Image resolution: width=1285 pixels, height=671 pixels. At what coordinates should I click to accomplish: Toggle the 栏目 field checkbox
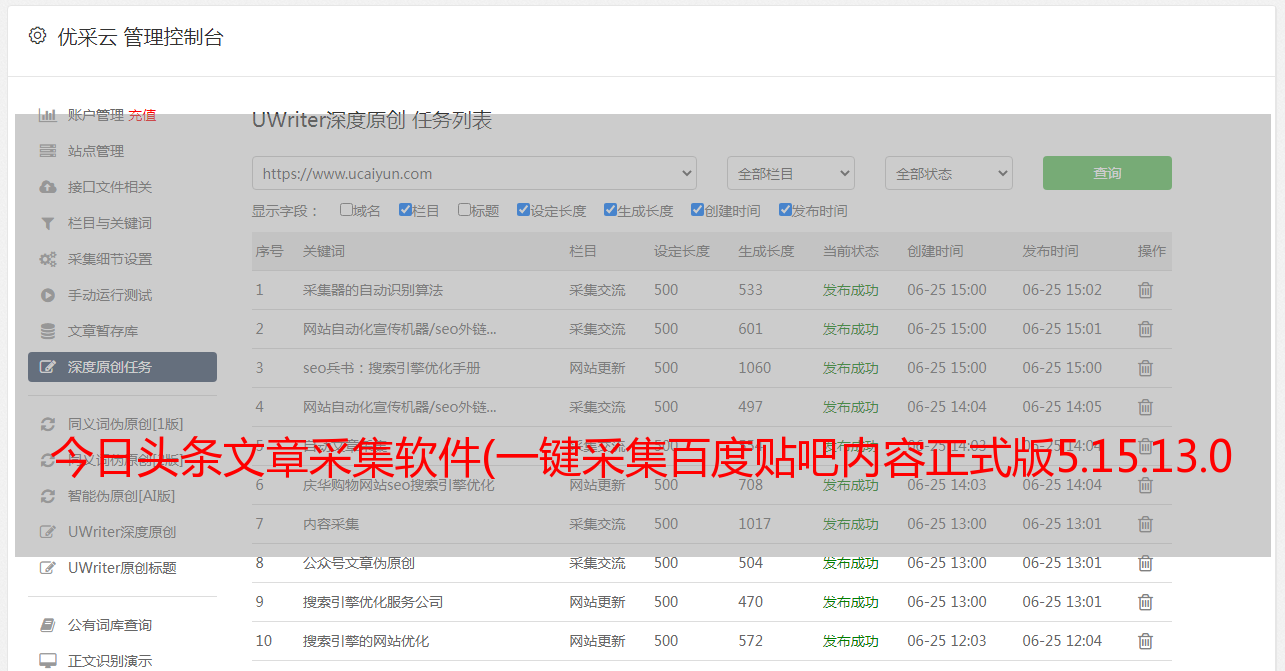point(405,210)
